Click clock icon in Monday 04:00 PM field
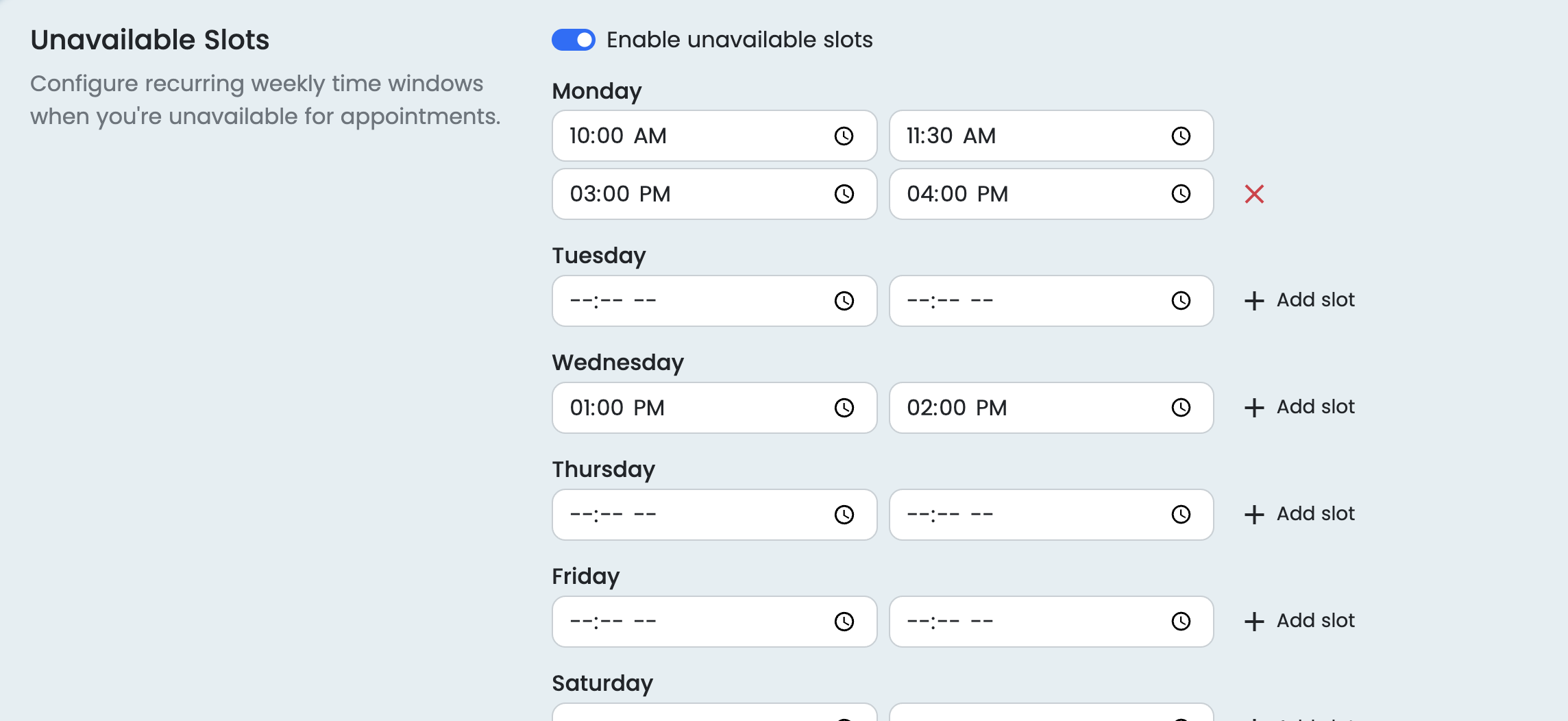 [1181, 194]
